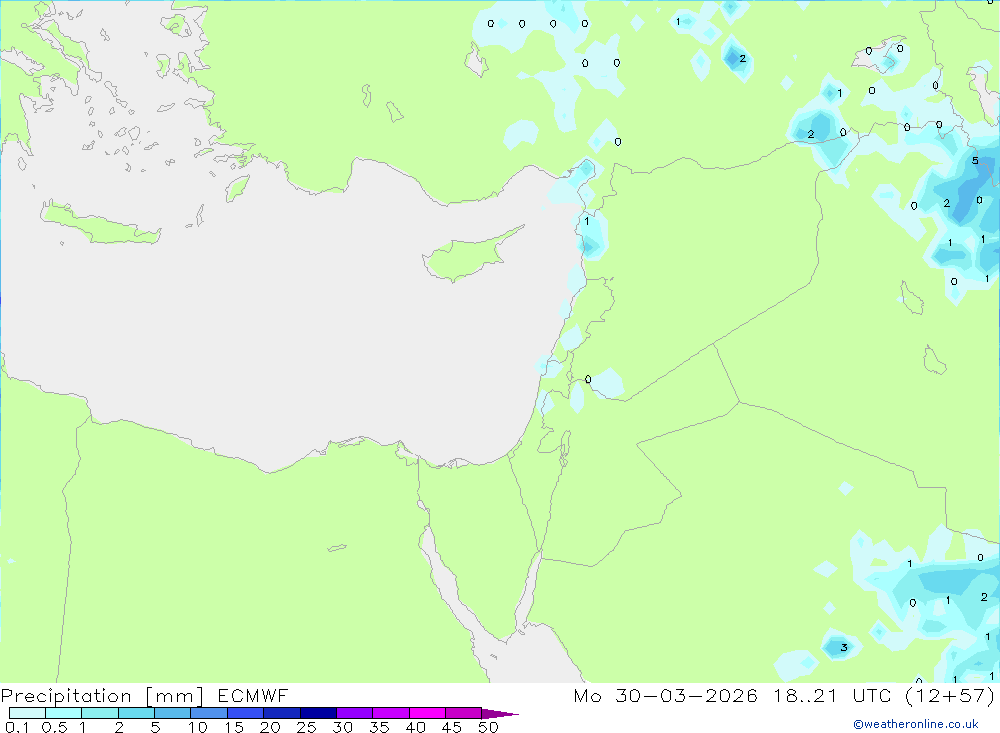The image size is (1000, 733).
Task: Click the "5" precipitation value on the map
Action: 974,161
